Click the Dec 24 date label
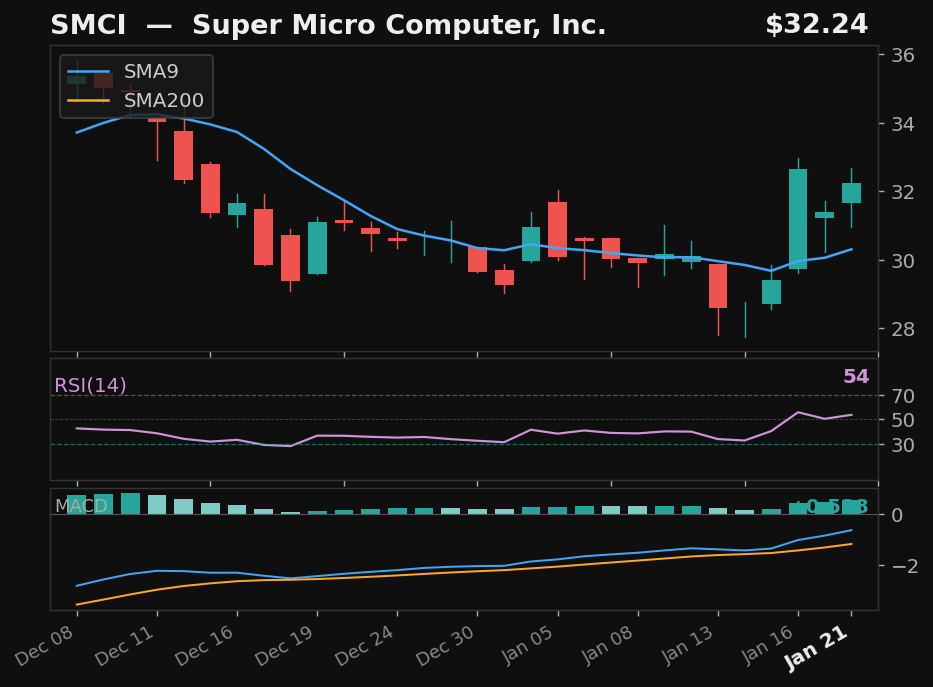933x687 pixels. point(365,645)
